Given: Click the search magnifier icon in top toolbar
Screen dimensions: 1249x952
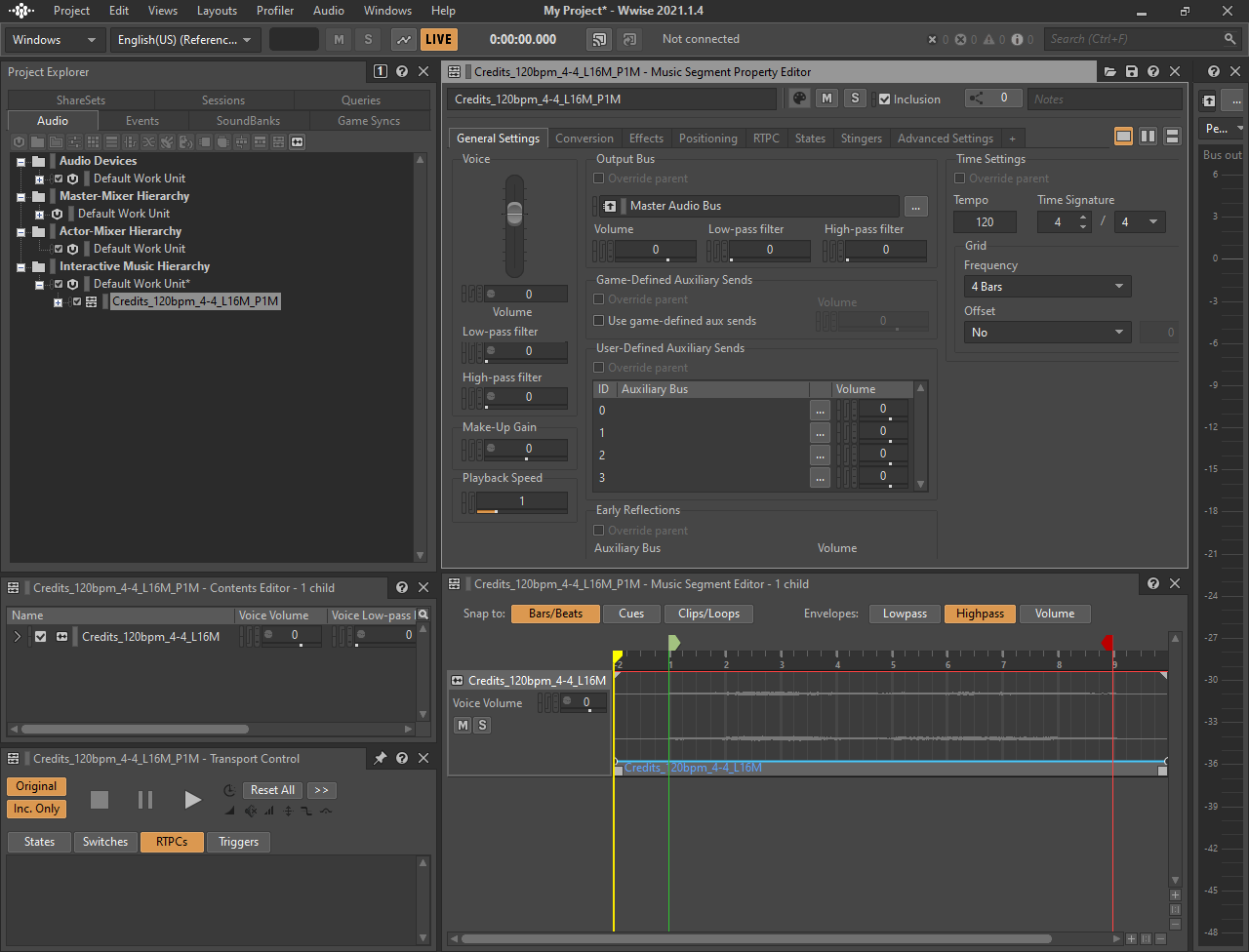Looking at the screenshot, I should click(1229, 39).
